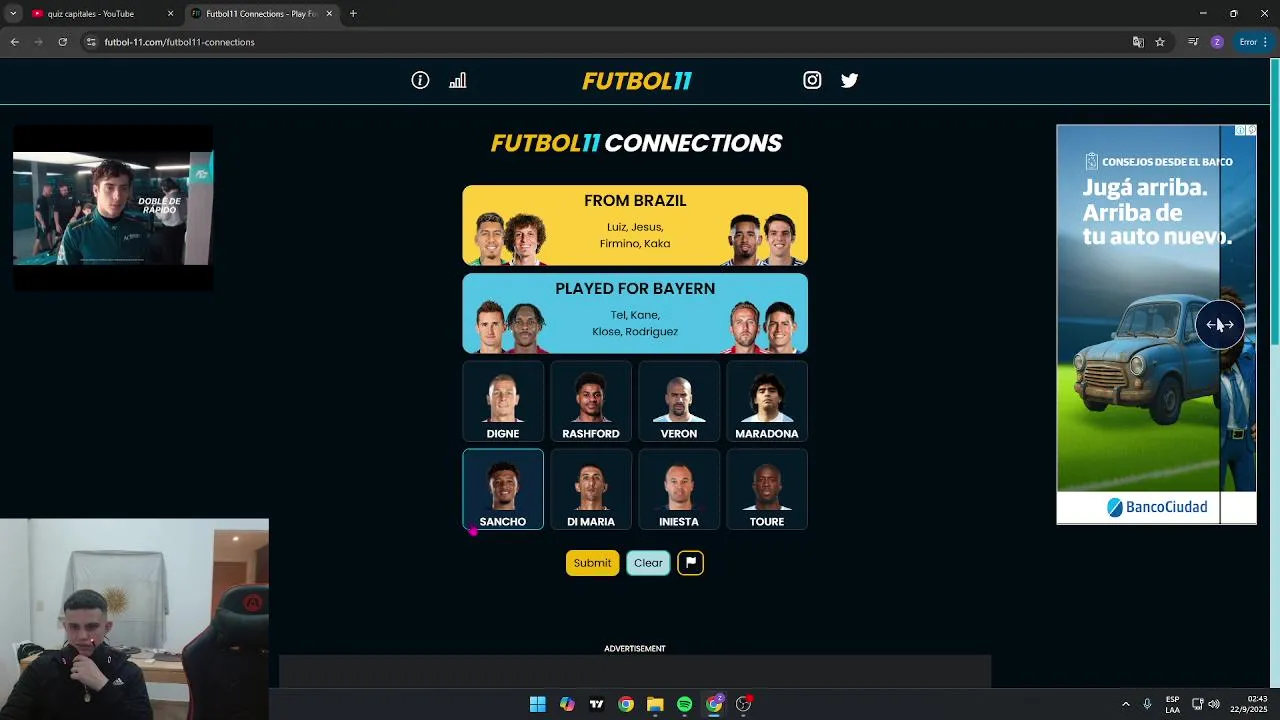Open the Chrome profile avatar Z
Viewport: 1280px width, 720px height.
click(1217, 42)
